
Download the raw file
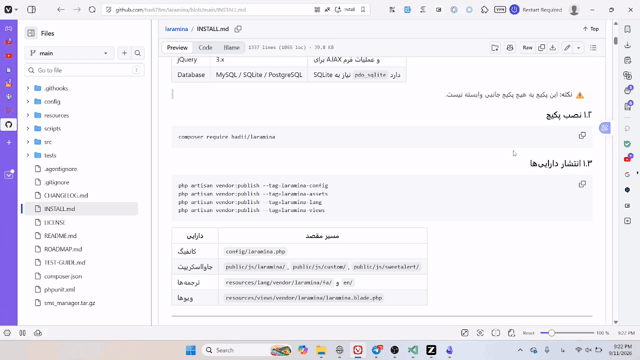[553, 48]
